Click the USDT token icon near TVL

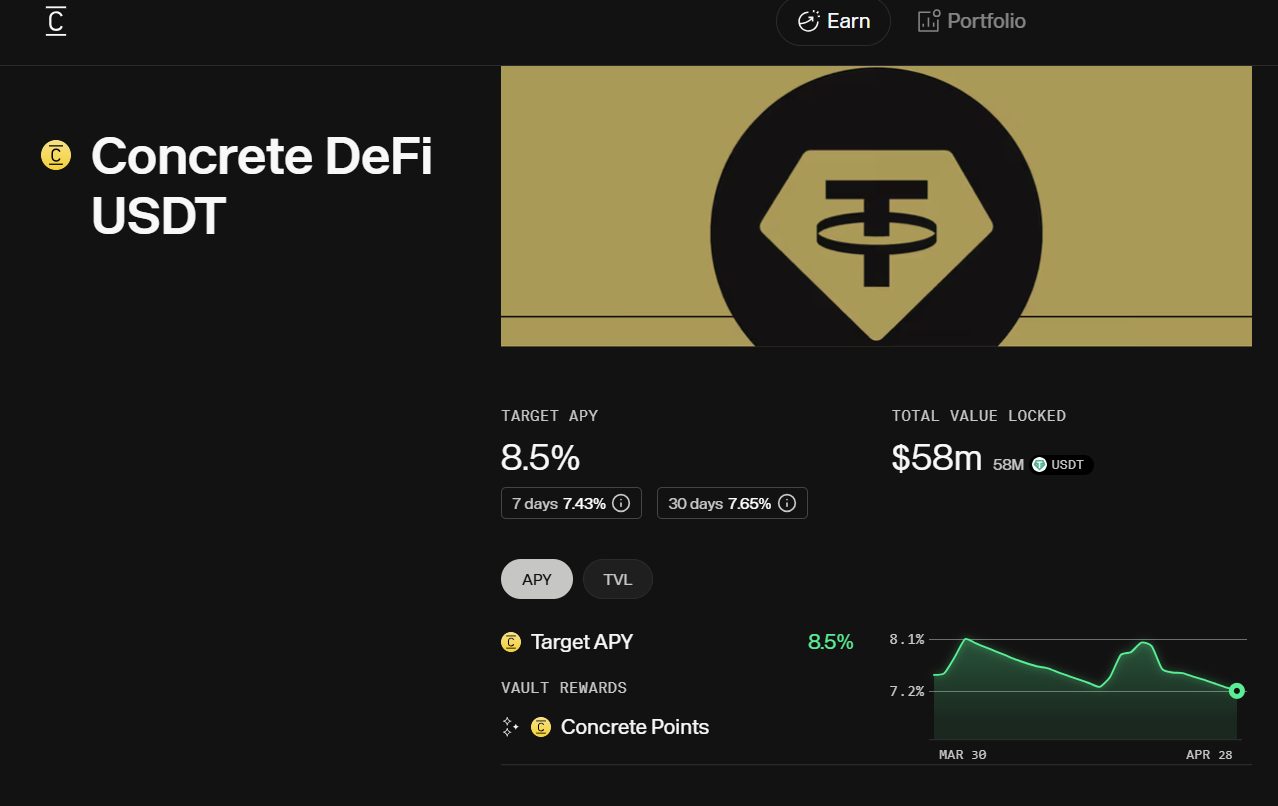point(1040,464)
